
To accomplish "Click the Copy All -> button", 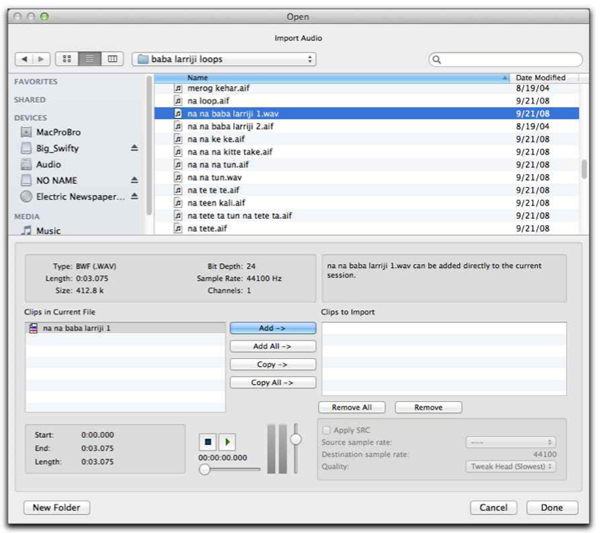I will 273,383.
